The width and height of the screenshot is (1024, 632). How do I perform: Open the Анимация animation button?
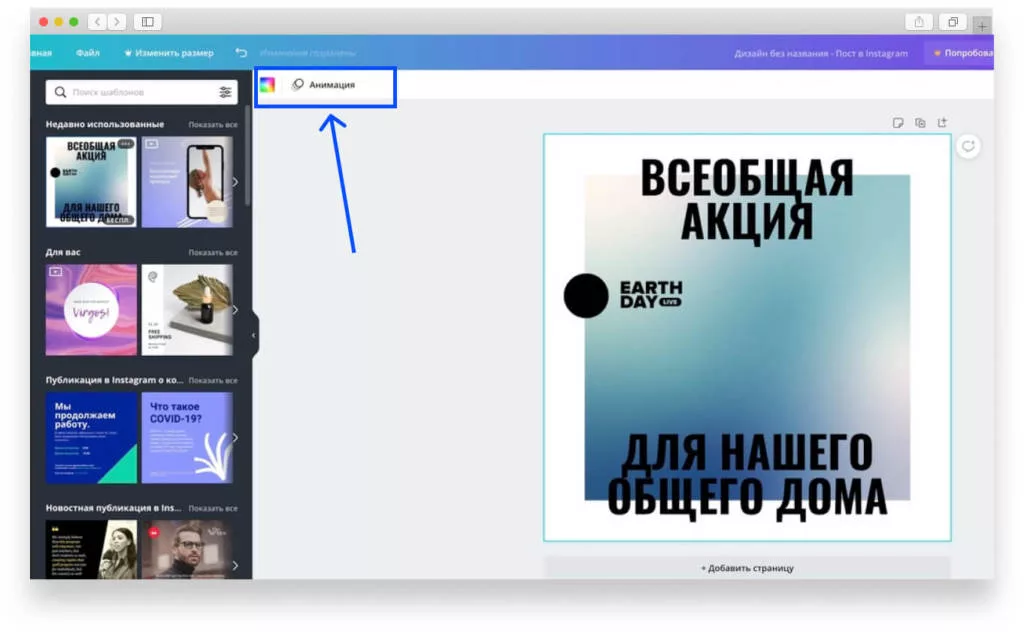click(x=323, y=85)
